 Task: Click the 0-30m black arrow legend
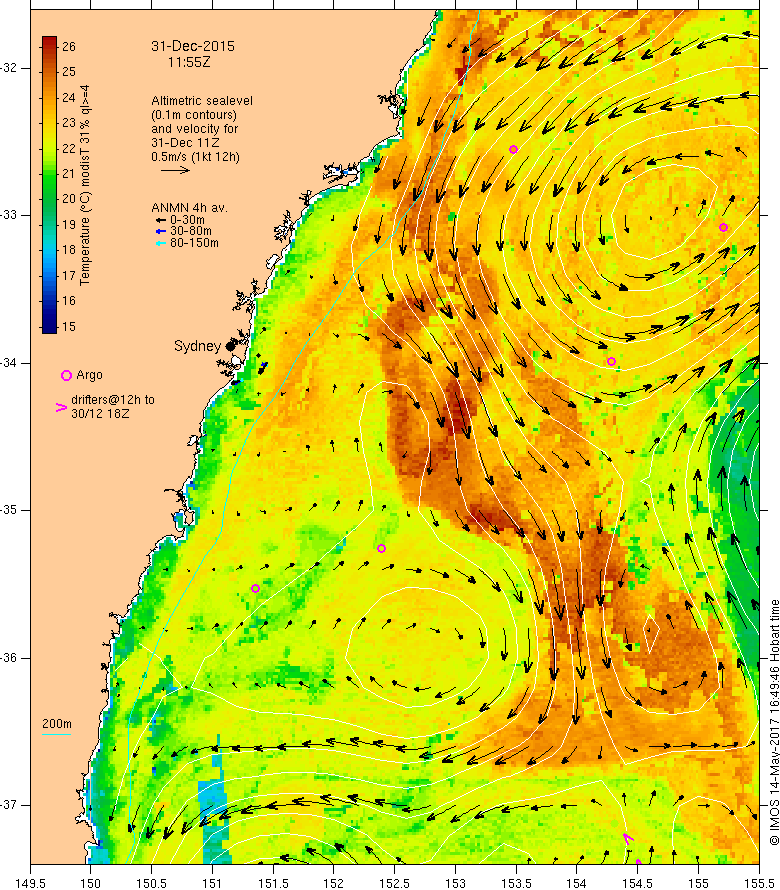161,220
